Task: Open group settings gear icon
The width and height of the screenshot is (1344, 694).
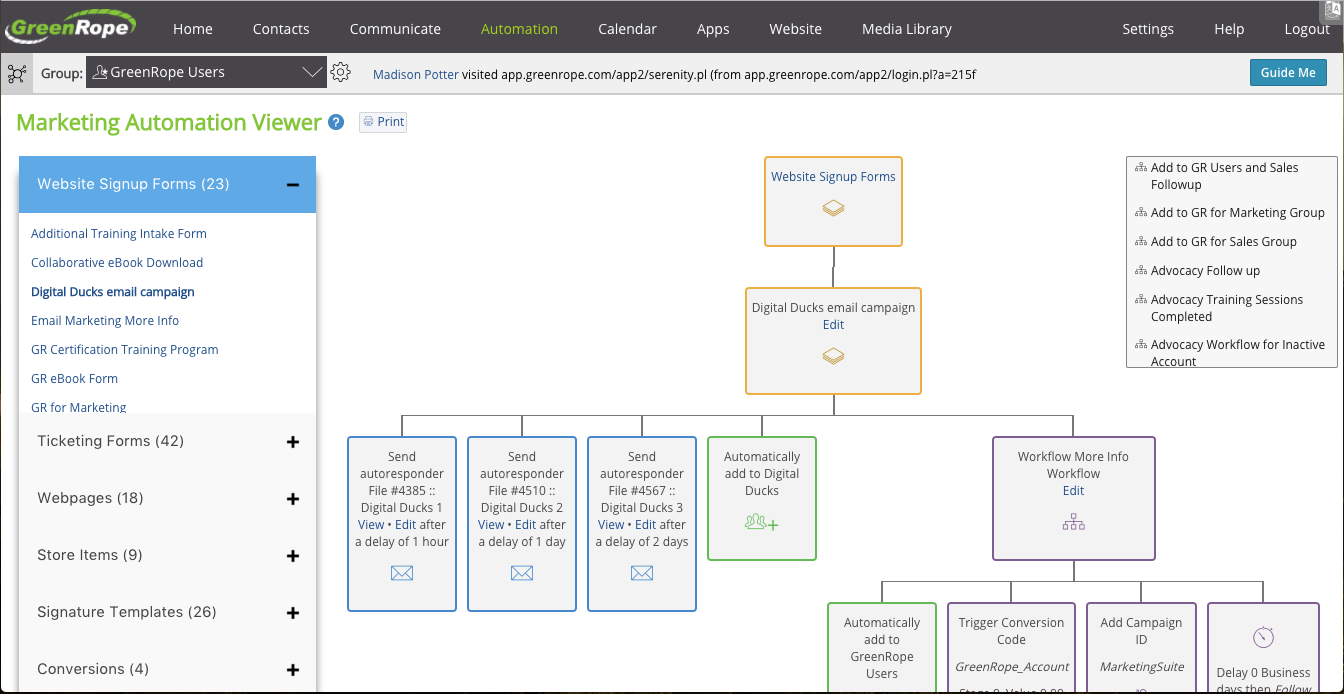Action: pos(341,72)
